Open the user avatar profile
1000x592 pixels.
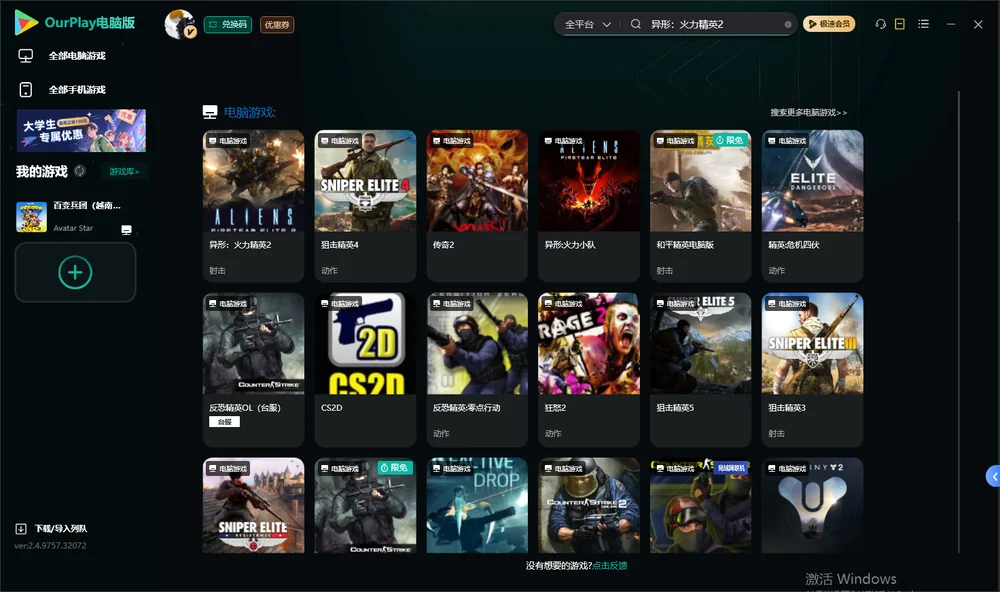(180, 24)
